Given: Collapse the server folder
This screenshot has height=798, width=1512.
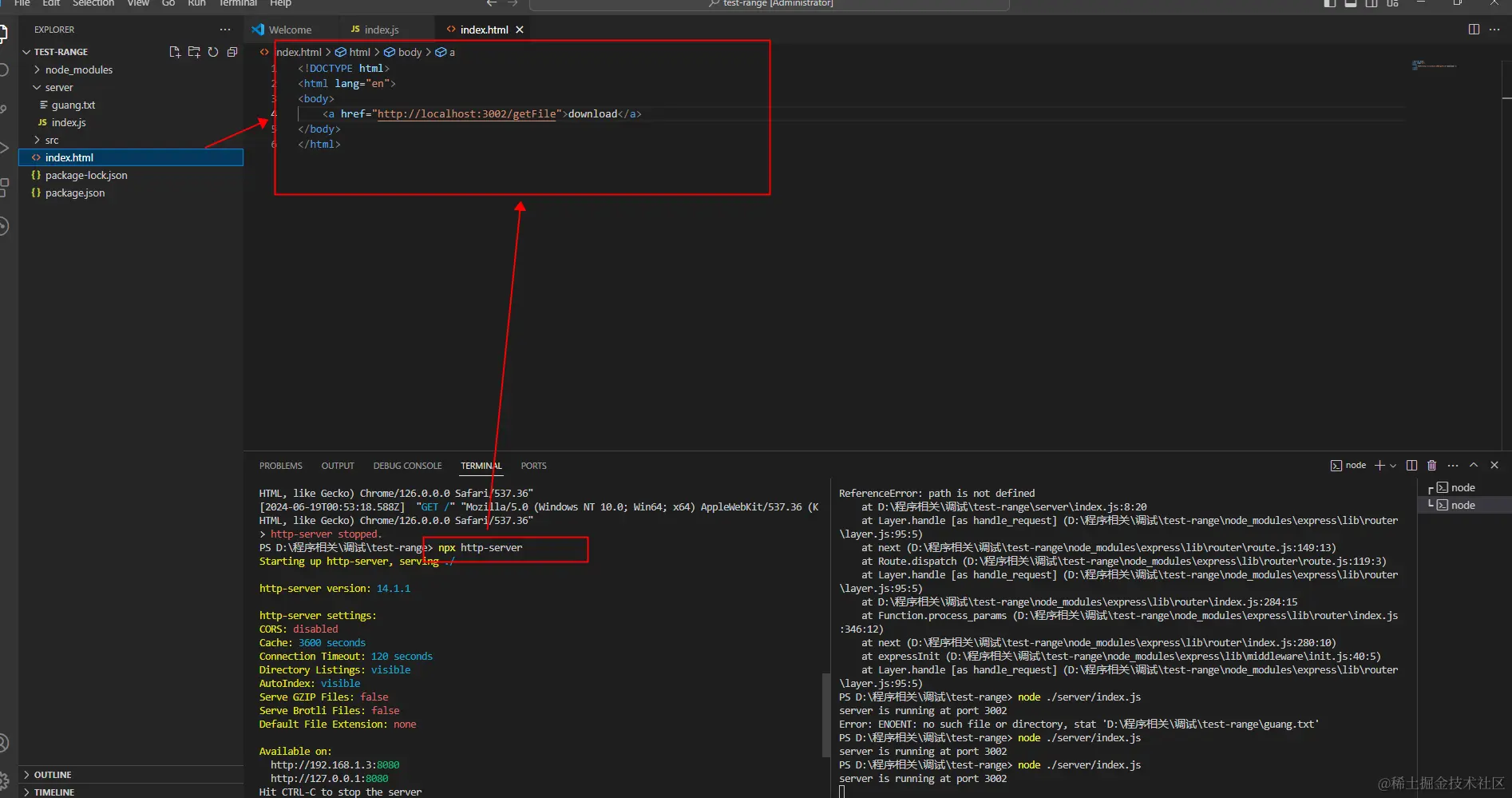Looking at the screenshot, I should click(59, 87).
